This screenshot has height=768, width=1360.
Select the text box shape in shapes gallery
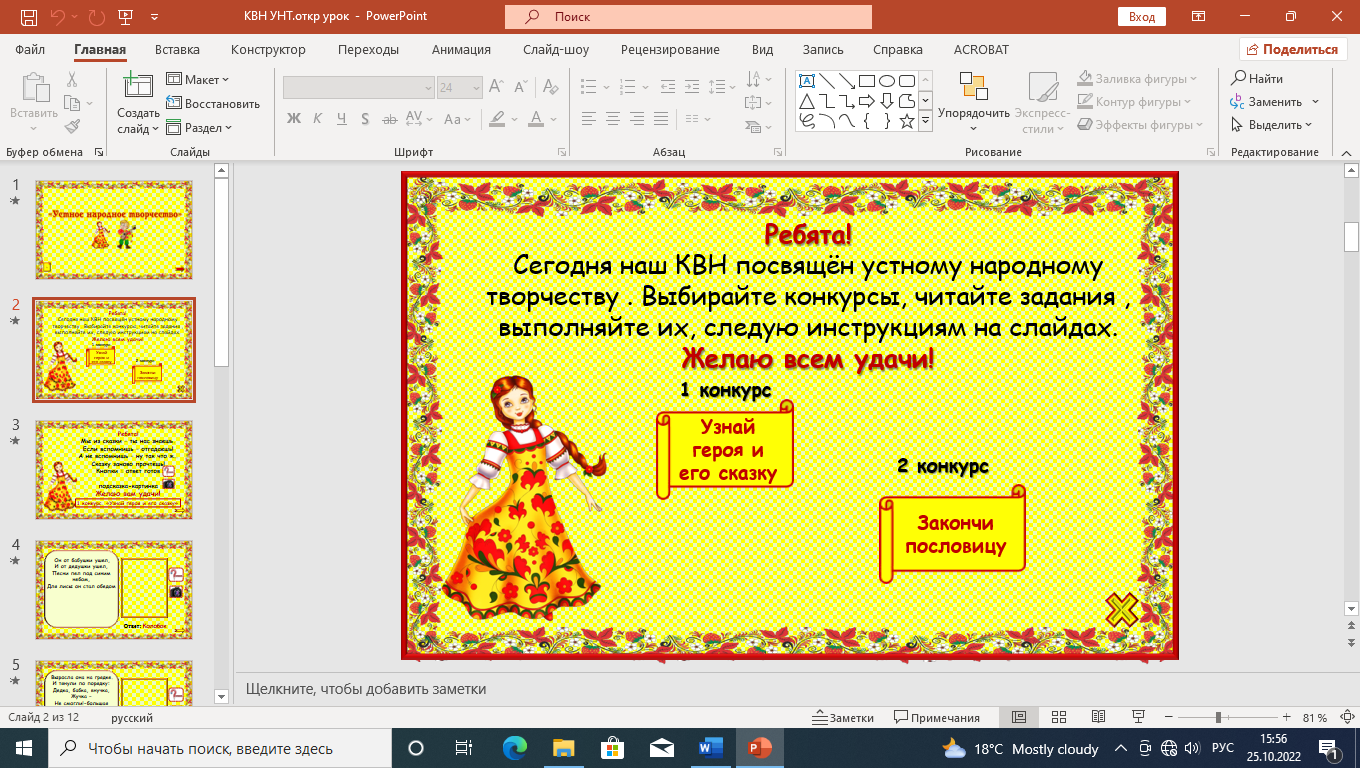click(x=807, y=81)
